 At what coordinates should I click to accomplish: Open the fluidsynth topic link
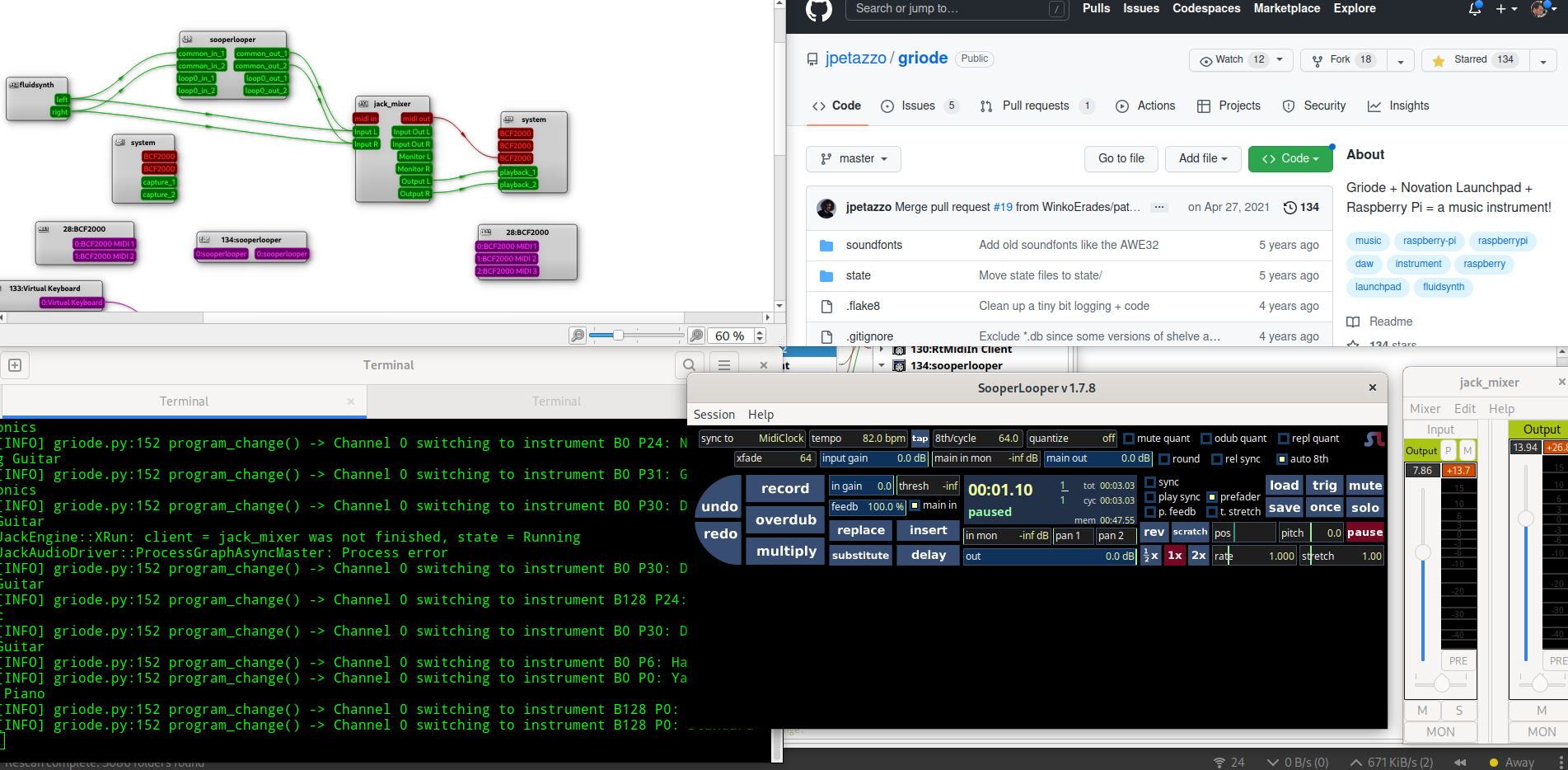pos(1444,287)
